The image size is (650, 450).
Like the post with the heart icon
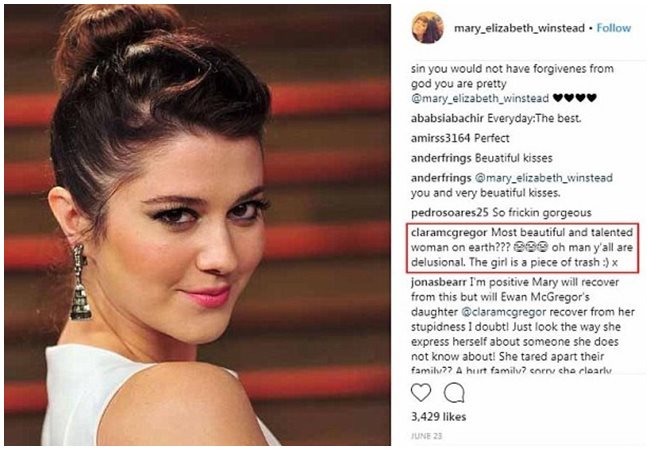pyautogui.click(x=421, y=392)
